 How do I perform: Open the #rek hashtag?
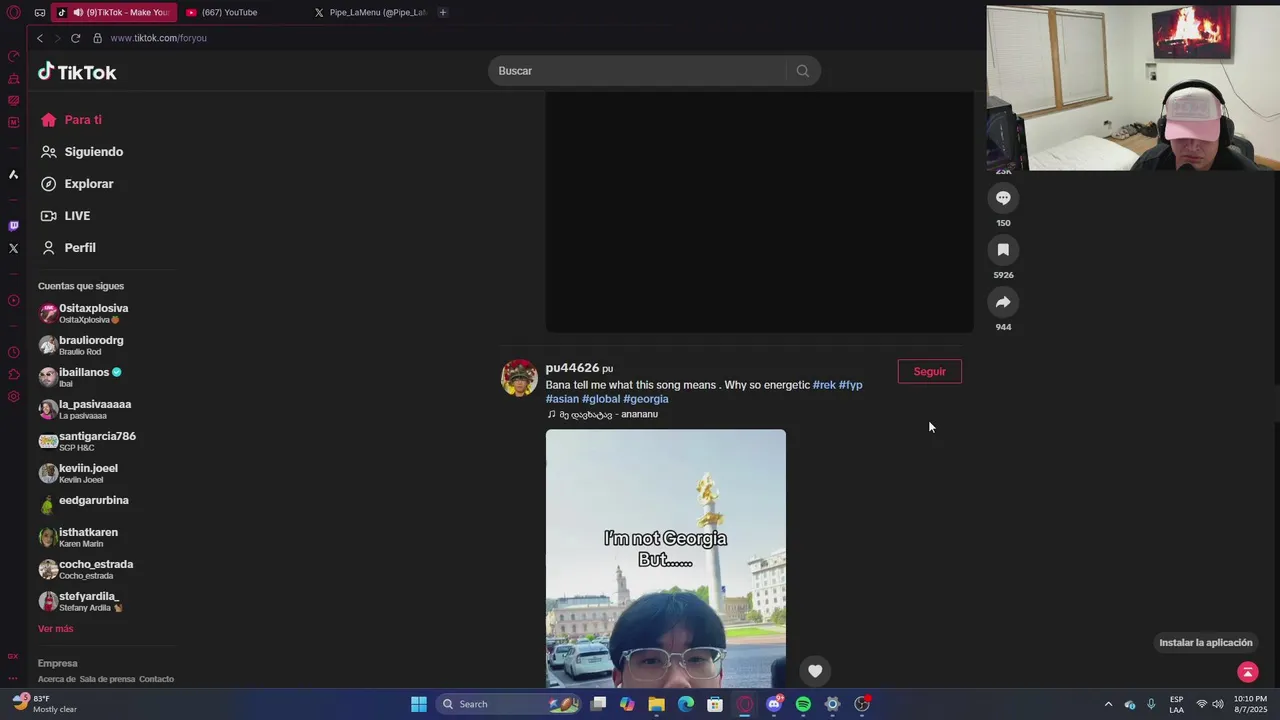click(824, 385)
